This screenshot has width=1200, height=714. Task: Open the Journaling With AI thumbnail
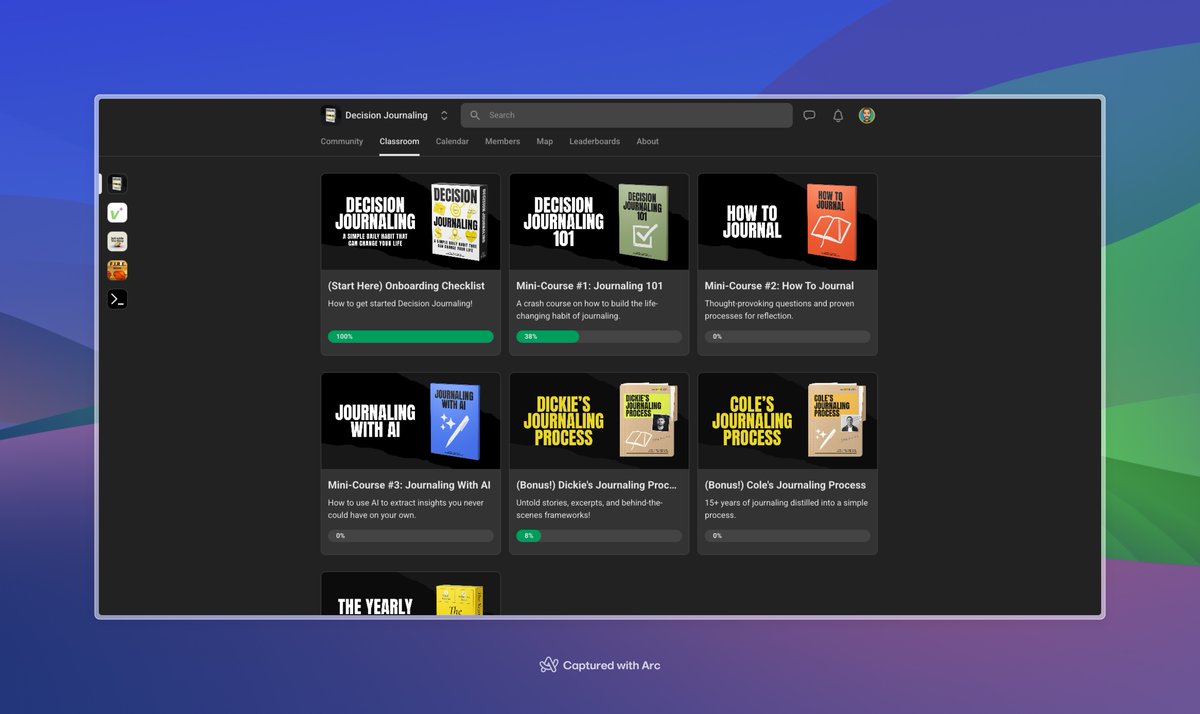tap(410, 421)
